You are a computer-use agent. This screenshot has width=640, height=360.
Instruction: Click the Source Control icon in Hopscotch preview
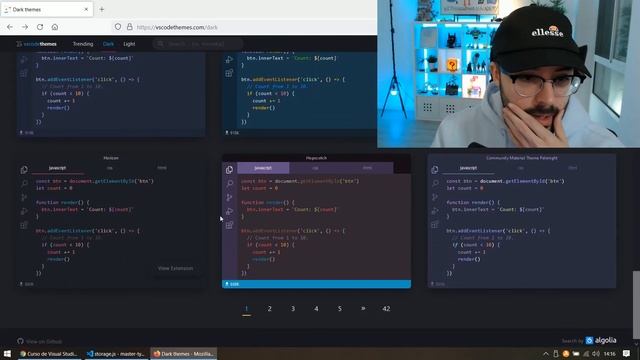tap(229, 197)
